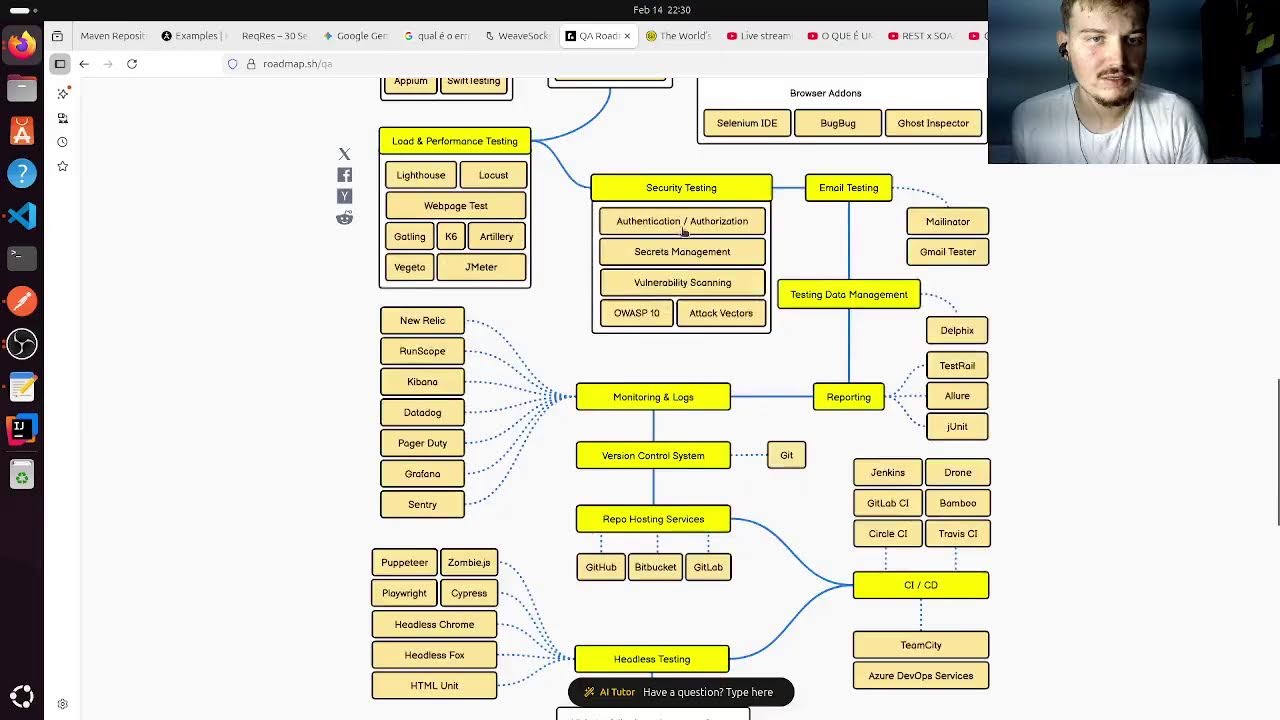
Task: Switch to the REST x SOAP tab
Action: 920,36
